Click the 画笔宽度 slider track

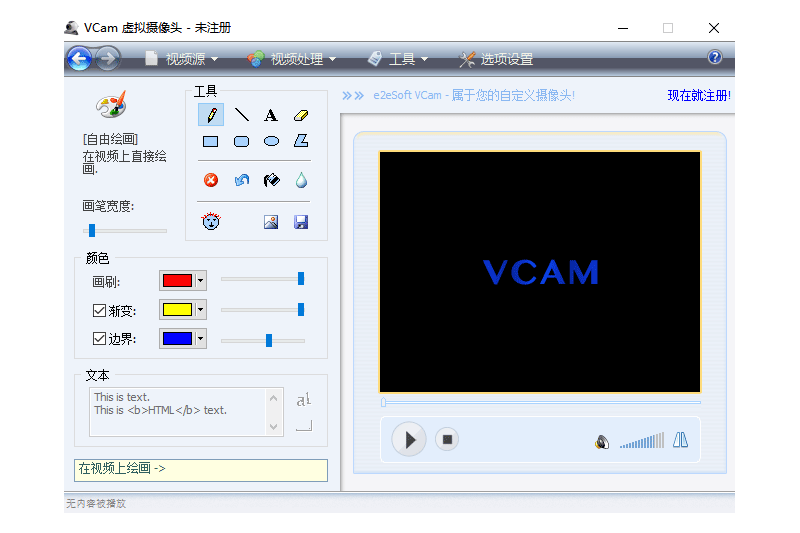click(x=125, y=231)
